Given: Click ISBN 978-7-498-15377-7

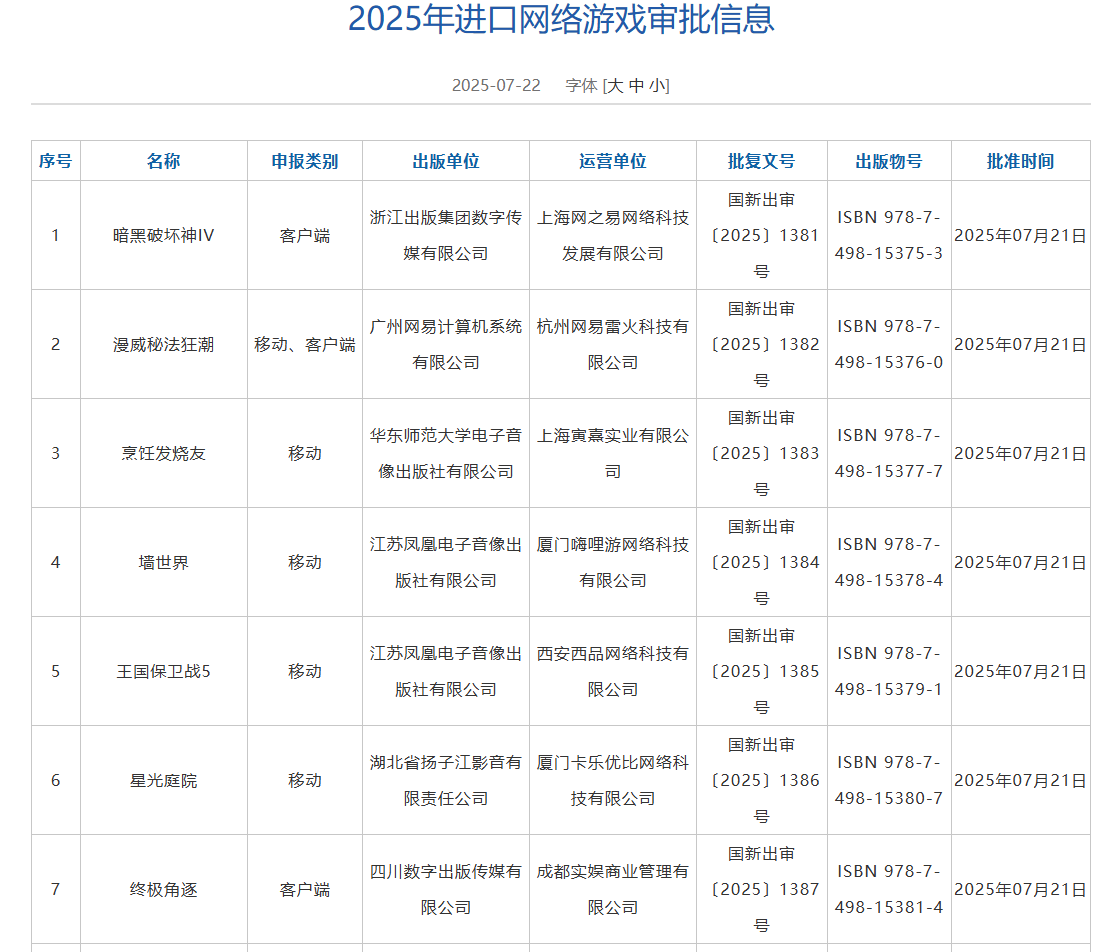Looking at the screenshot, I should (889, 453).
